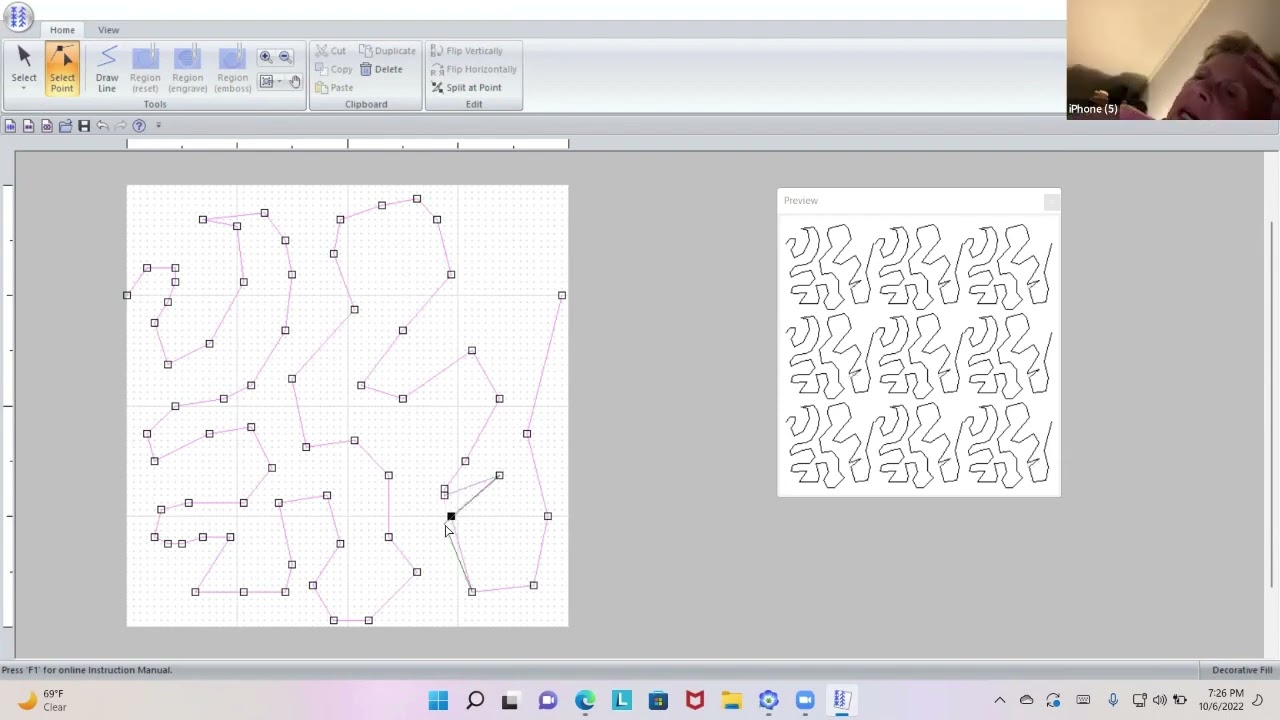Switch to the Home ribbon tab
Viewport: 1280px width, 720px height.
click(62, 30)
